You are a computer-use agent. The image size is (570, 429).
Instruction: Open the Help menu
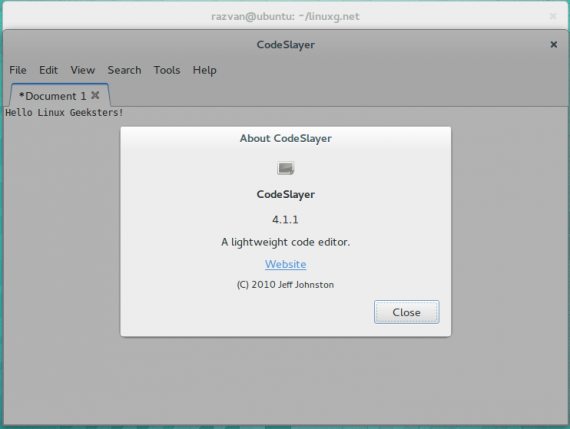tap(205, 70)
